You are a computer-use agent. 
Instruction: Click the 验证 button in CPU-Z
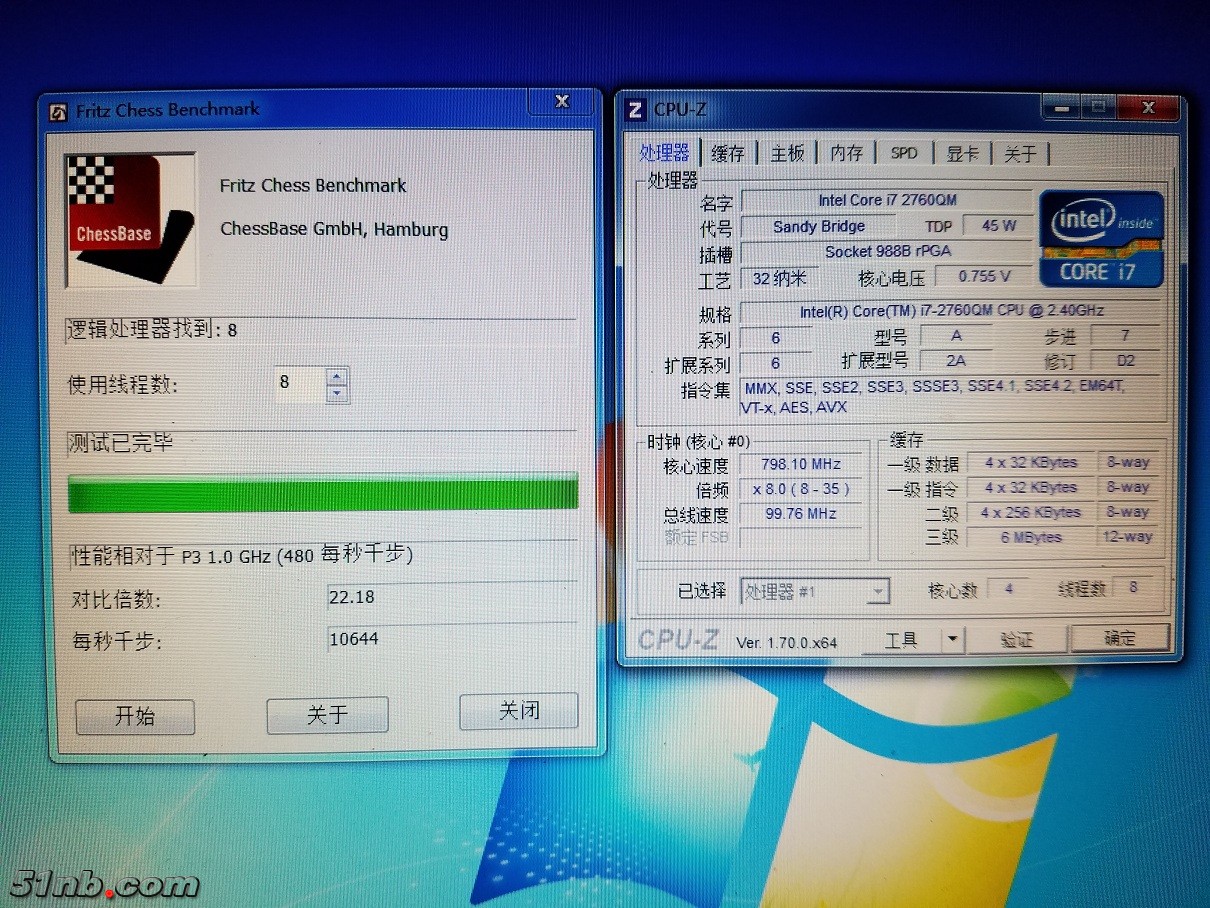point(1016,639)
